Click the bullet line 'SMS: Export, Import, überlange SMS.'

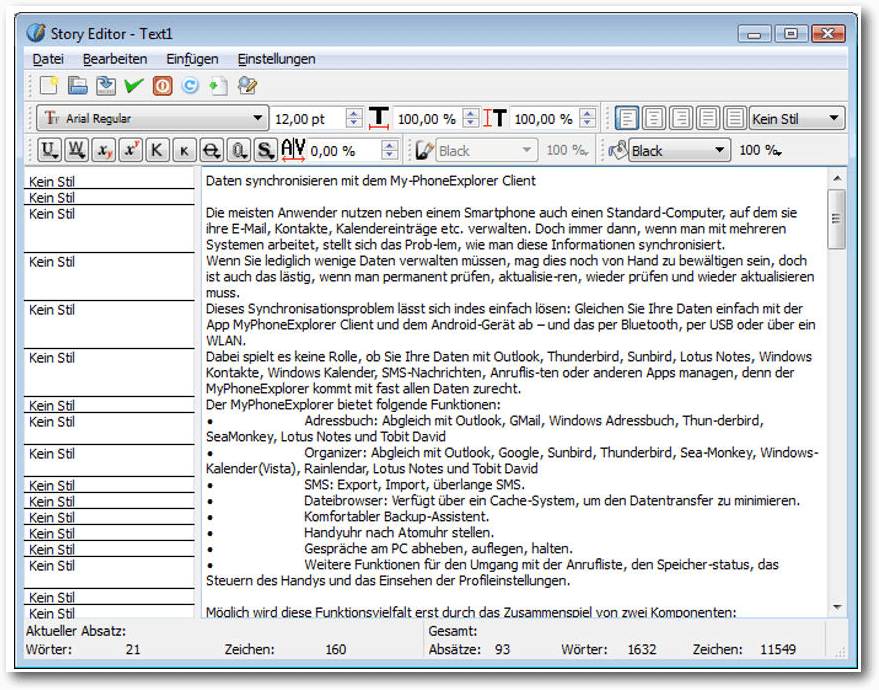[414, 484]
